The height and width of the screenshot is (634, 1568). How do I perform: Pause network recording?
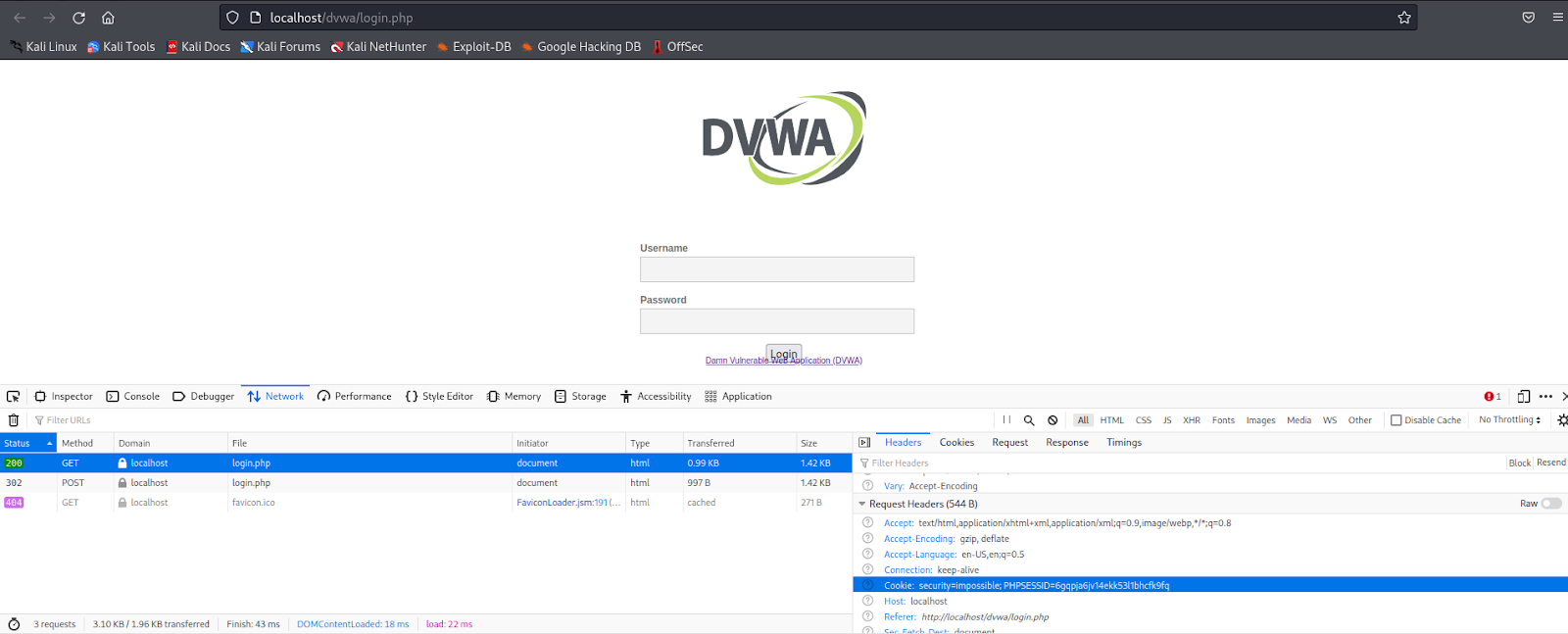pos(1006,420)
